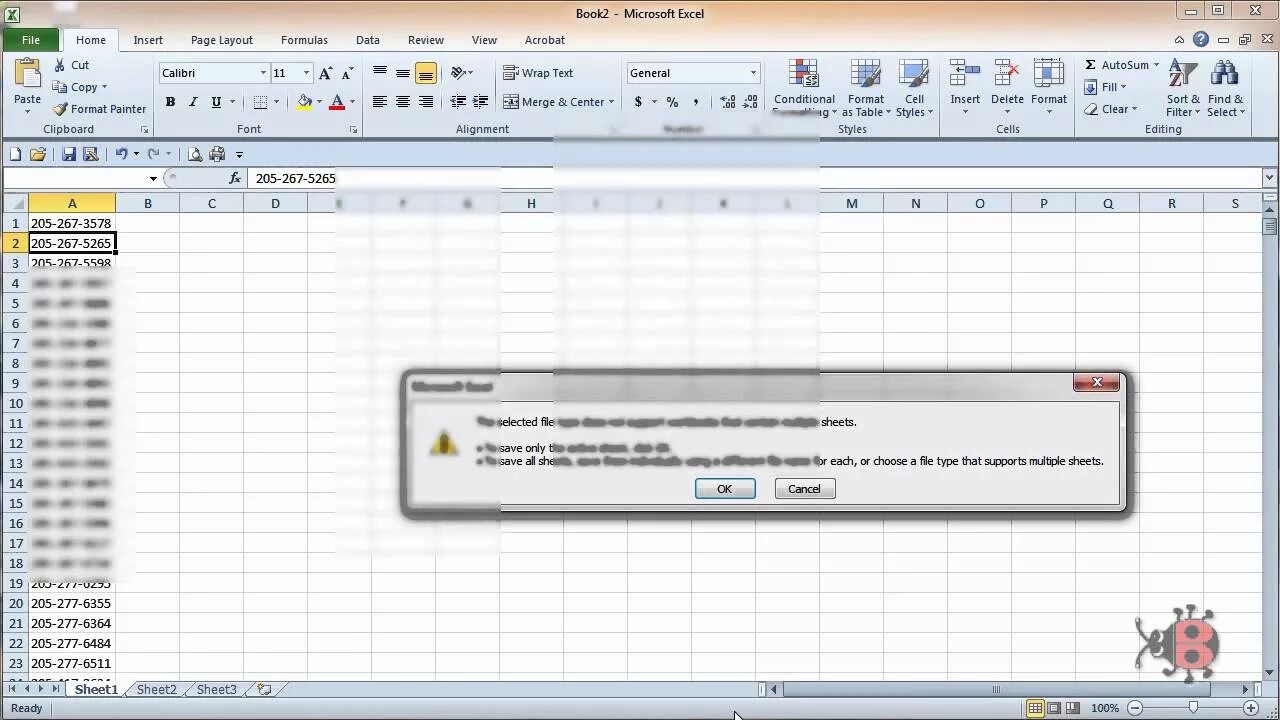Click the Help question mark icon

(1200, 40)
